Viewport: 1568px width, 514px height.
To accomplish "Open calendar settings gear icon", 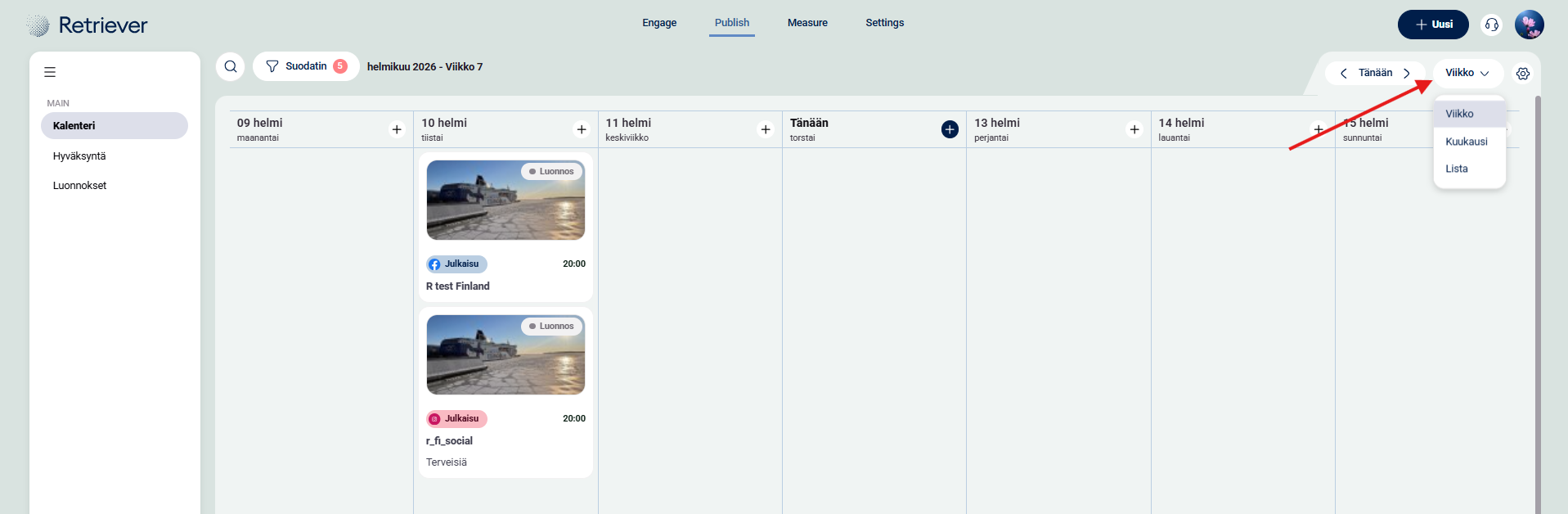I will 1523,74.
